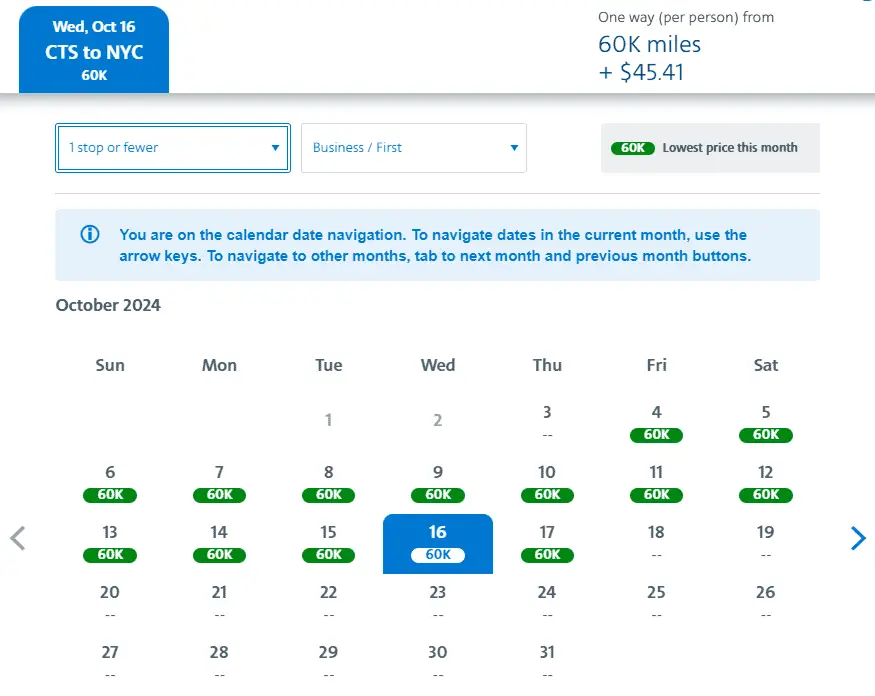
Task: Click the 60K badge under October 10
Action: tap(547, 495)
